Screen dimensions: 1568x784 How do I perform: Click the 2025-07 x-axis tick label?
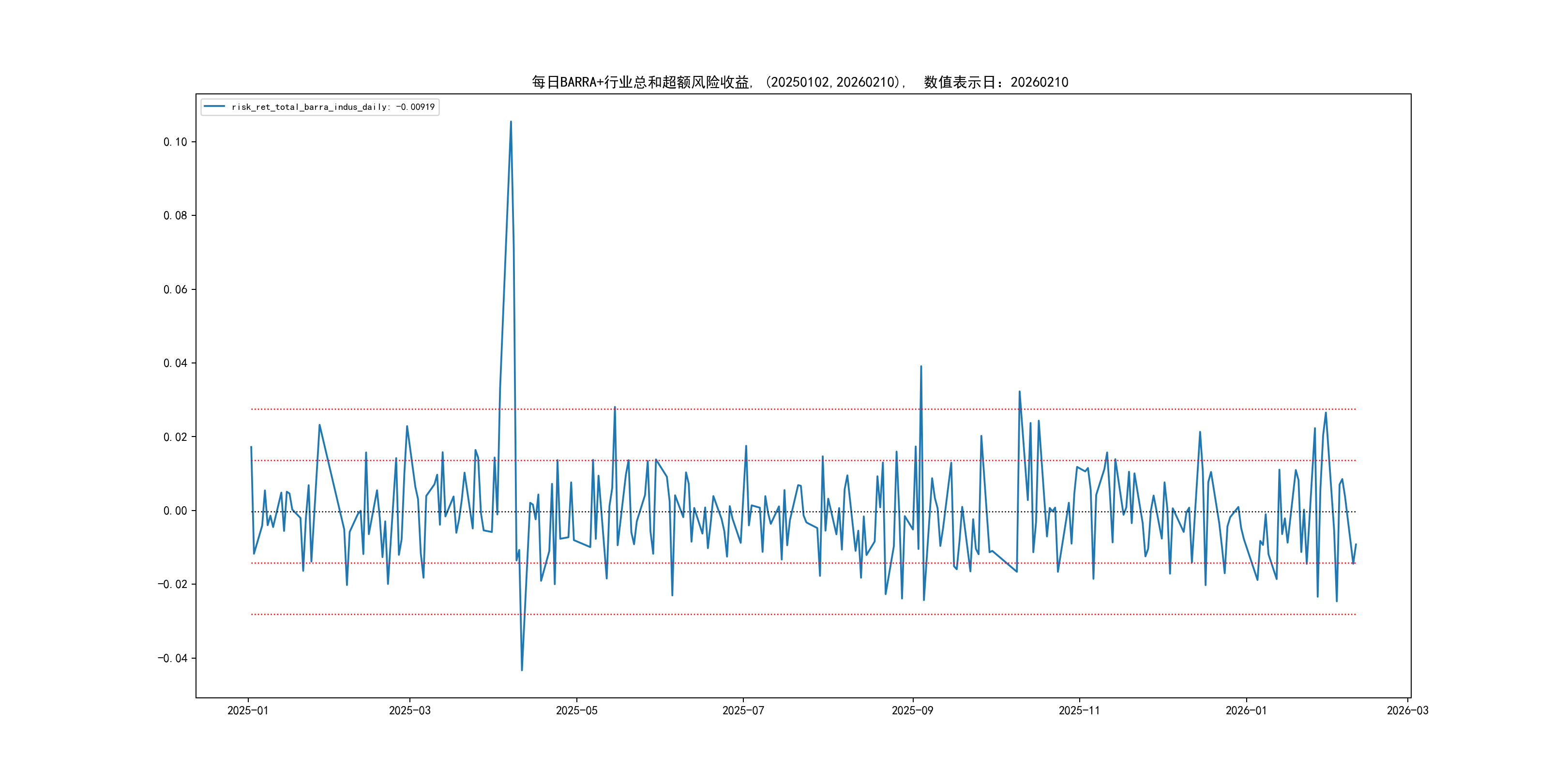coord(742,710)
